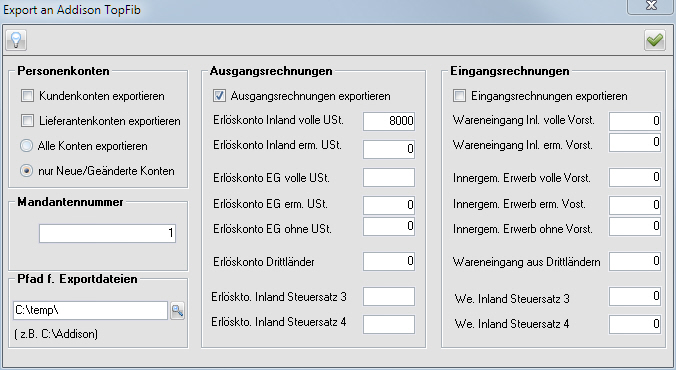Uncheck Ausgangsrechnungen exportieren
Viewport: 676px width, 370px height.
219,96
